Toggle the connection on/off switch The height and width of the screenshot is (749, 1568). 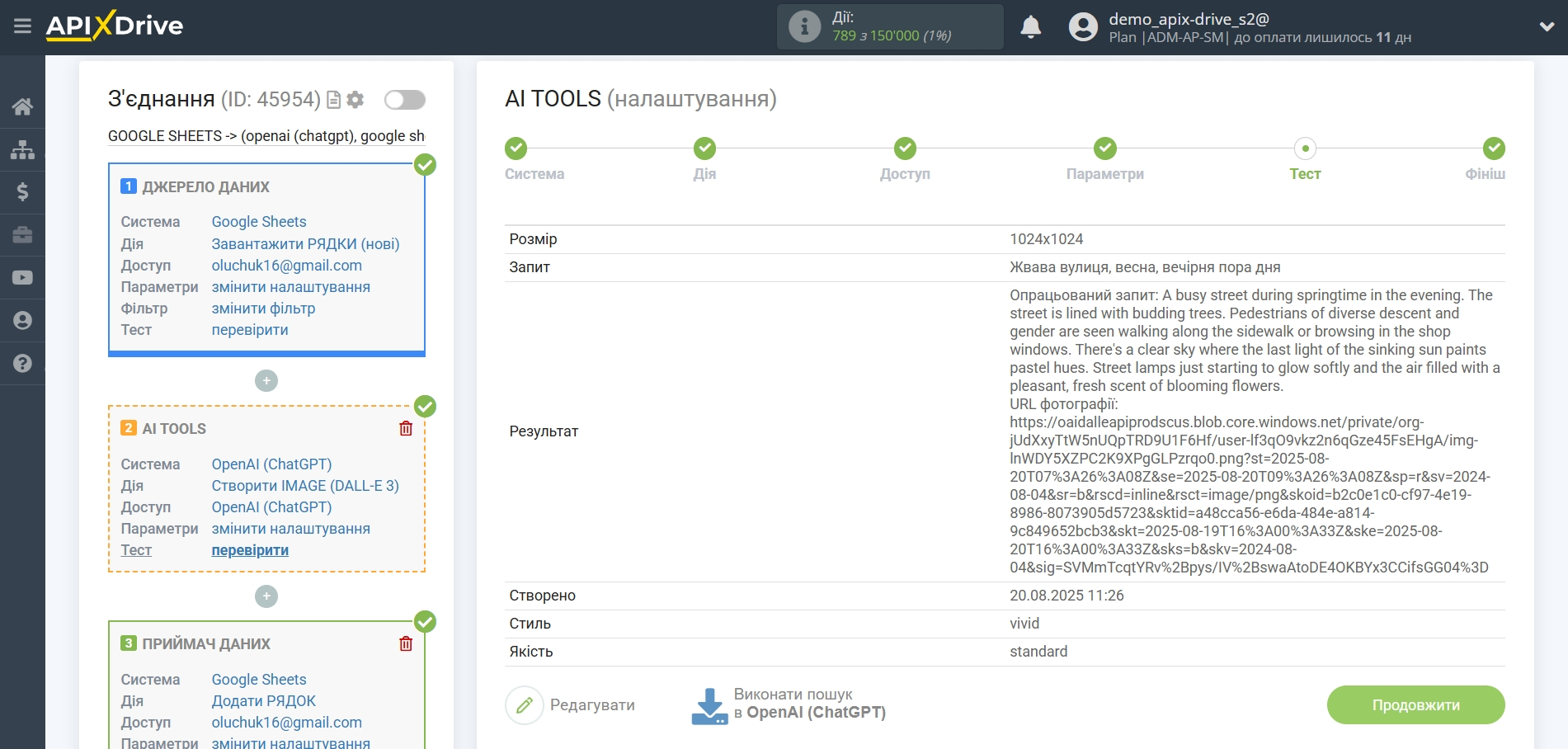tap(405, 100)
